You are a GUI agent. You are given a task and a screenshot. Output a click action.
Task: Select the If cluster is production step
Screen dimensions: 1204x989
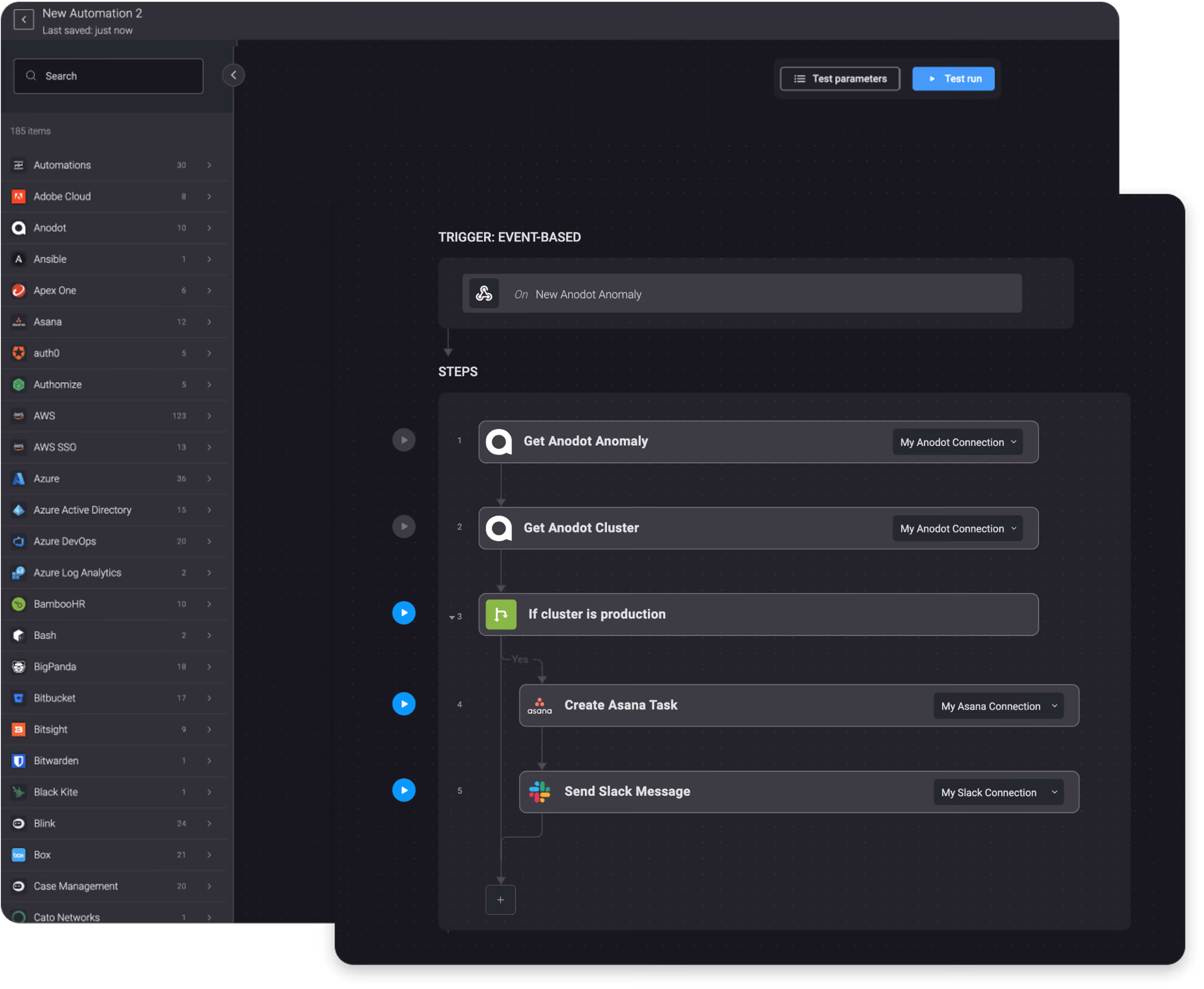758,615
